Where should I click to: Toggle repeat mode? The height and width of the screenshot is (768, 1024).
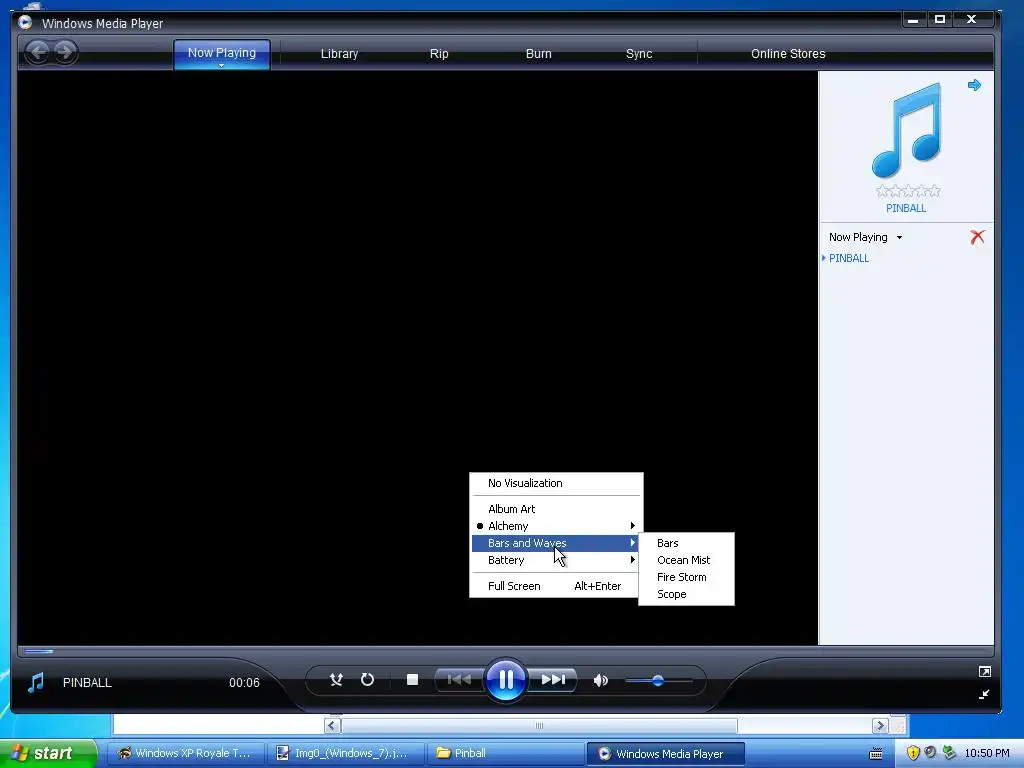(368, 680)
